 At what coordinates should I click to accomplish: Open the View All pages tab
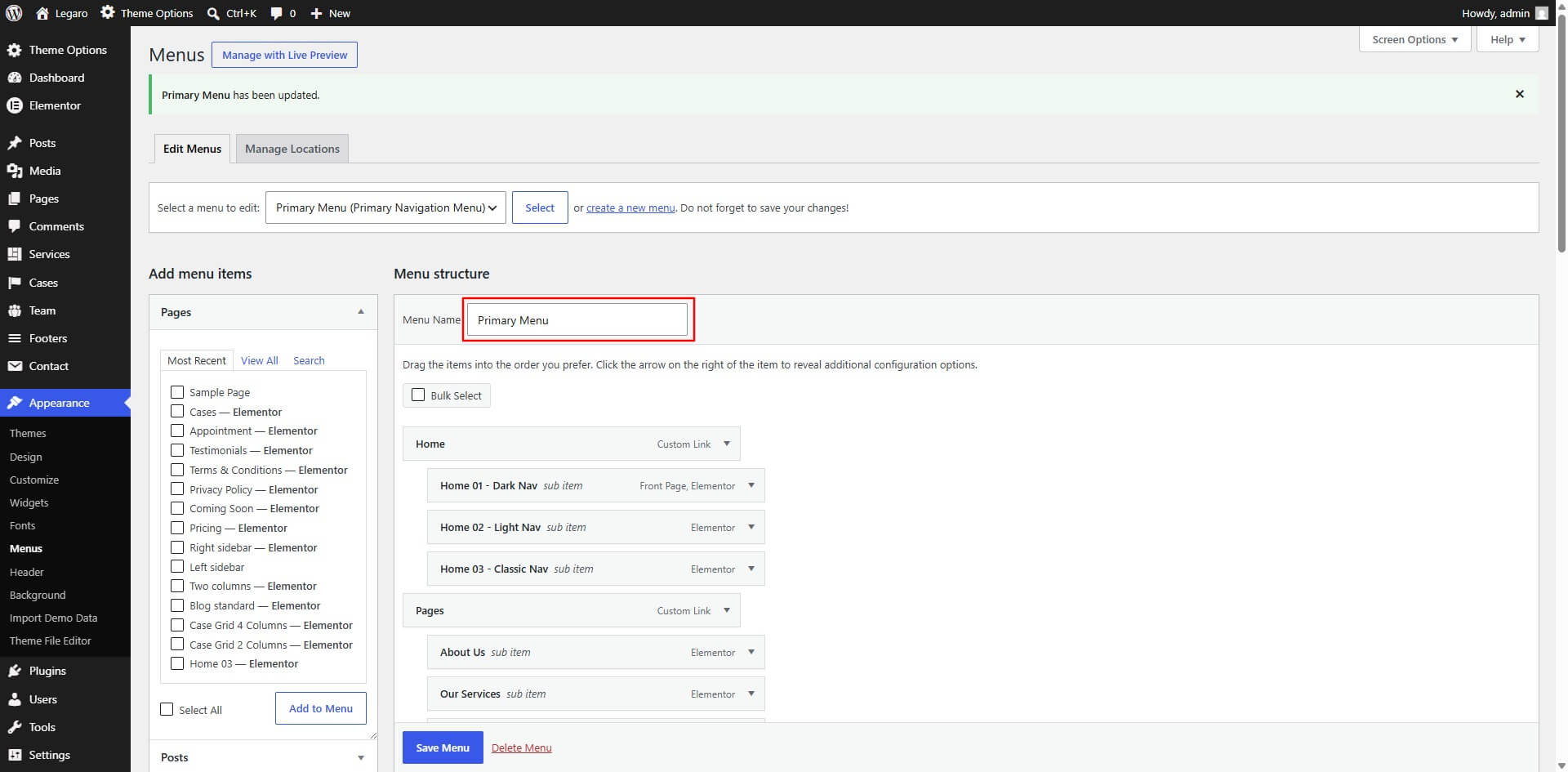tap(259, 360)
